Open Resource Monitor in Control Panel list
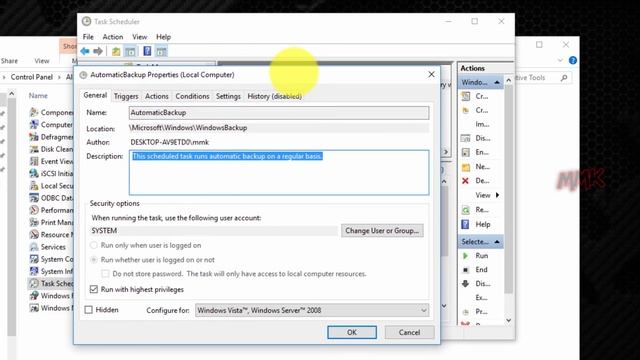The image size is (640, 360). click(x=57, y=235)
